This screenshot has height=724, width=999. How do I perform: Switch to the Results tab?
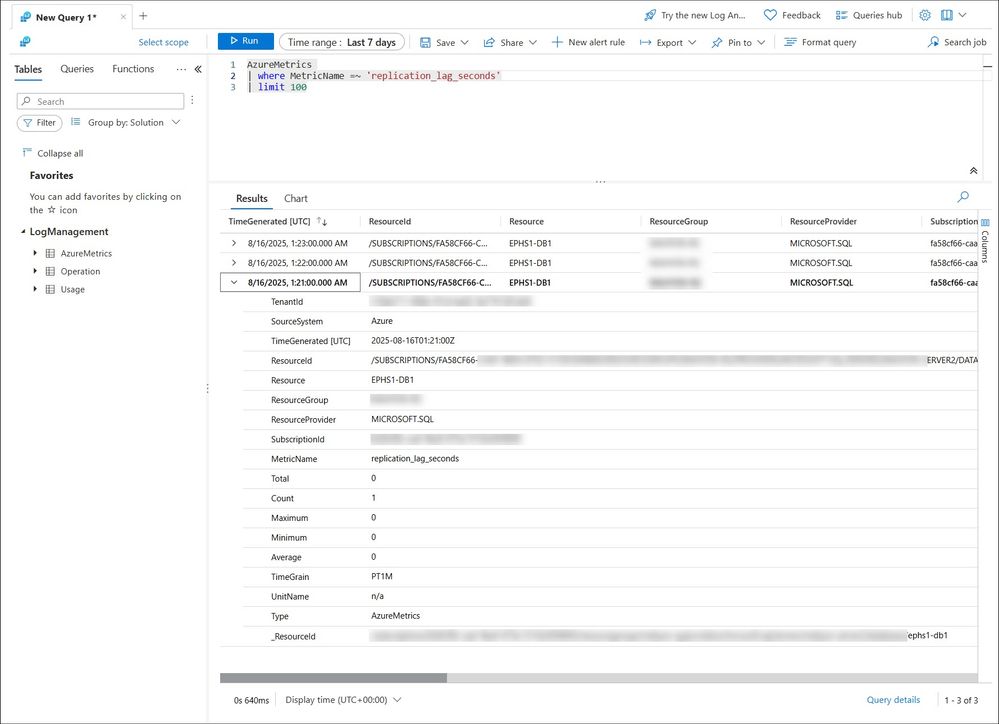[x=252, y=198]
